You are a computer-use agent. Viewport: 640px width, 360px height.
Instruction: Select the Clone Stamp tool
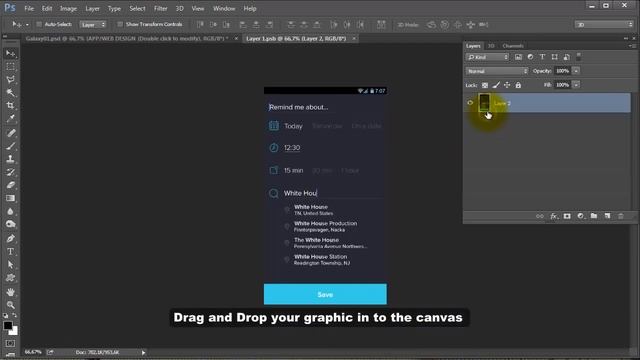coord(11,159)
